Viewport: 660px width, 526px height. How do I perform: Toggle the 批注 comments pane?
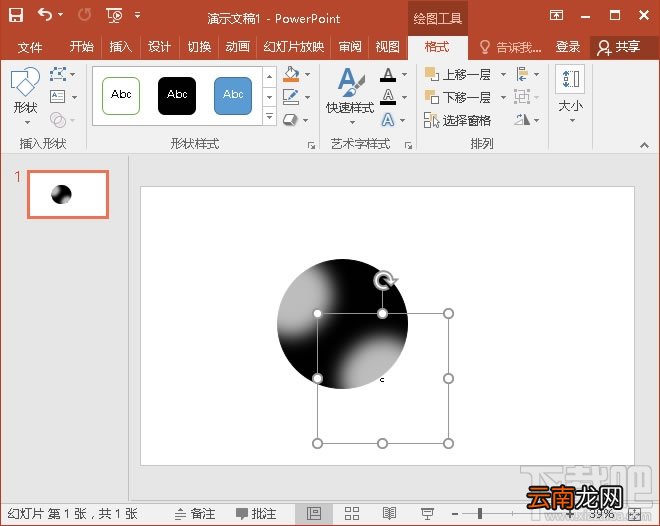(256, 514)
